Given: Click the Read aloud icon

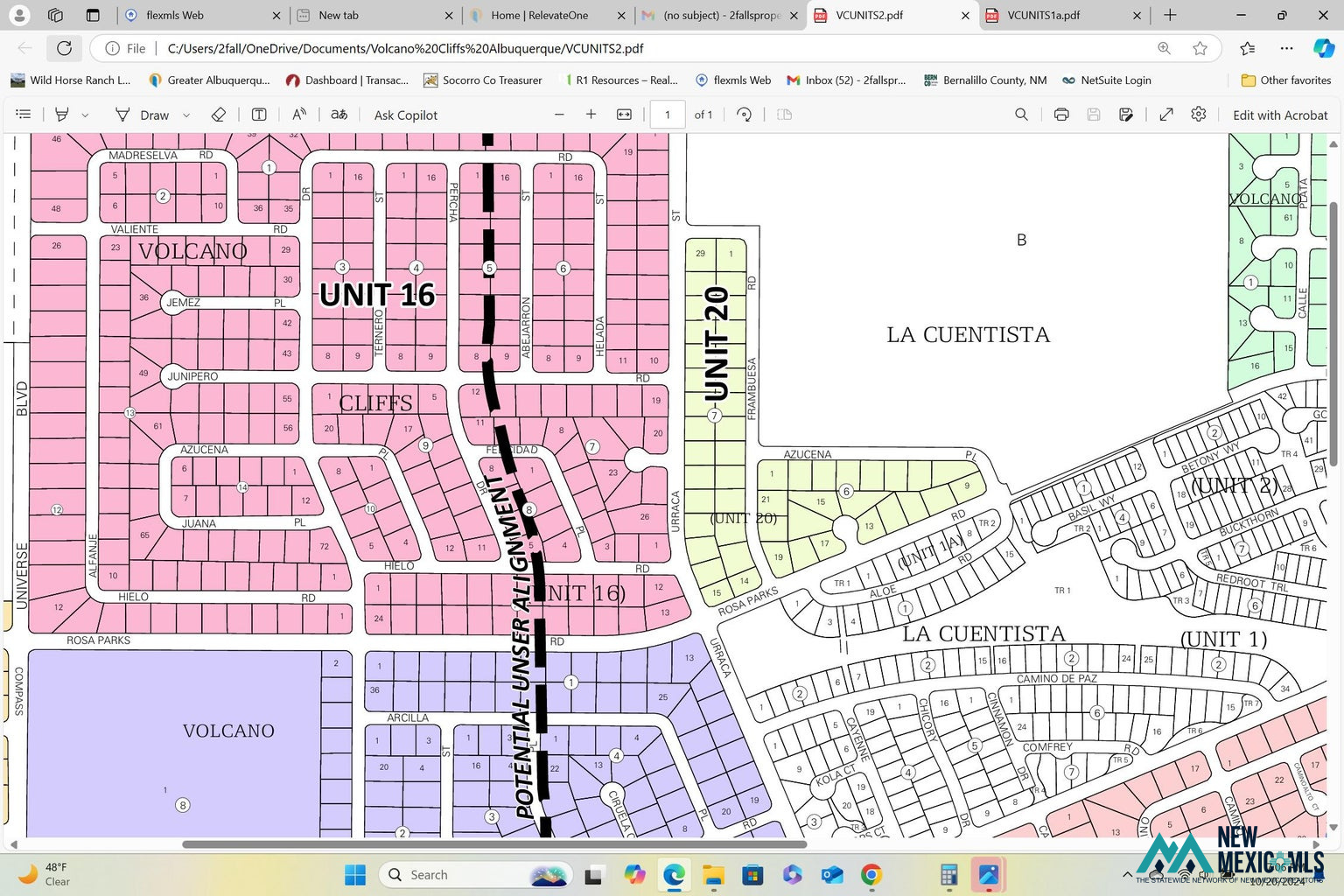Looking at the screenshot, I should tap(299, 115).
